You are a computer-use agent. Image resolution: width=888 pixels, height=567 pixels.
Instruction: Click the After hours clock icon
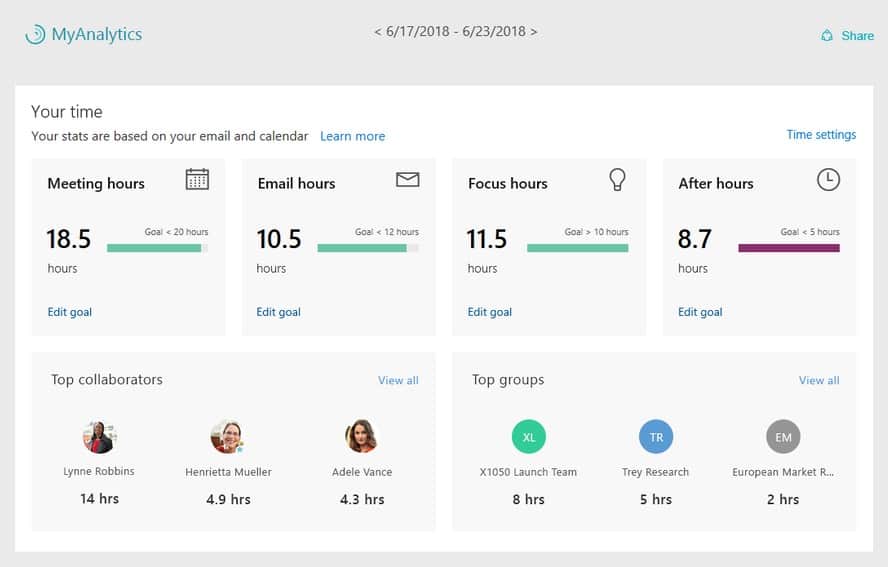828,180
